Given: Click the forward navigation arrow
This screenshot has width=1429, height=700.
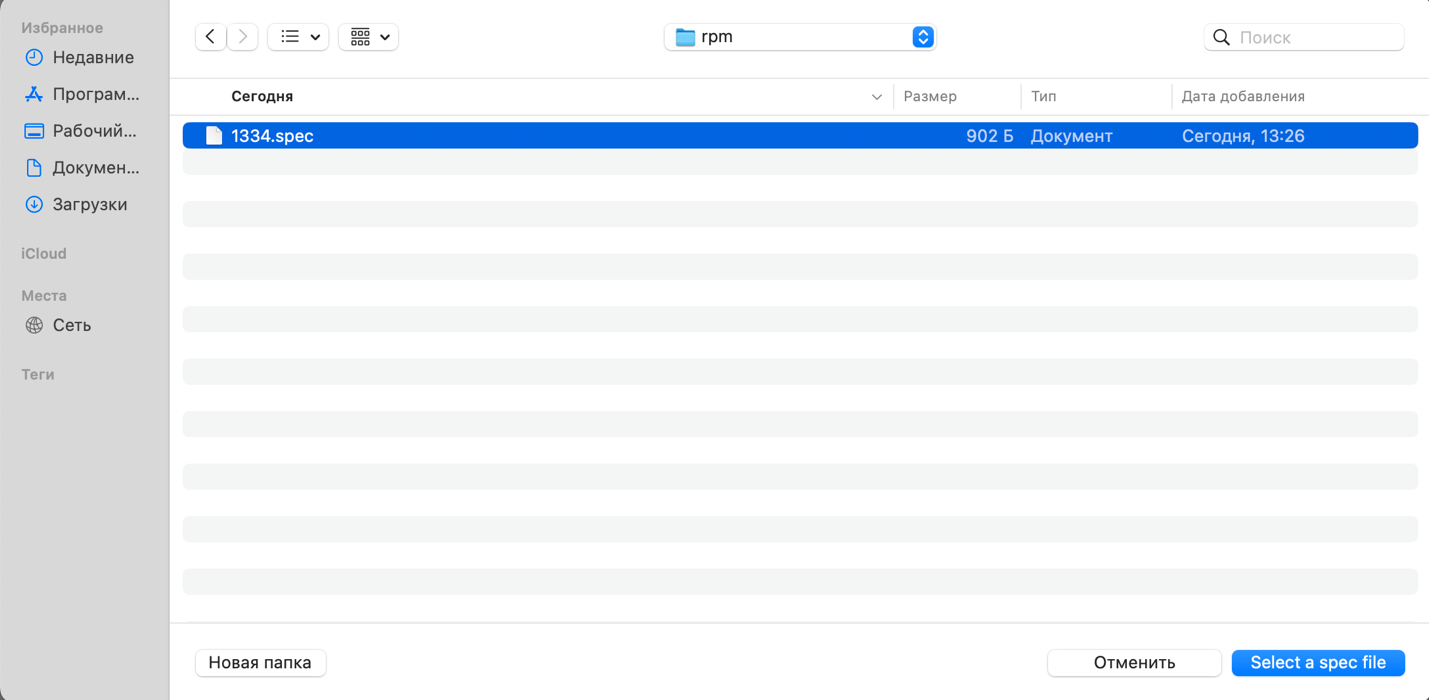Looking at the screenshot, I should tap(243, 37).
